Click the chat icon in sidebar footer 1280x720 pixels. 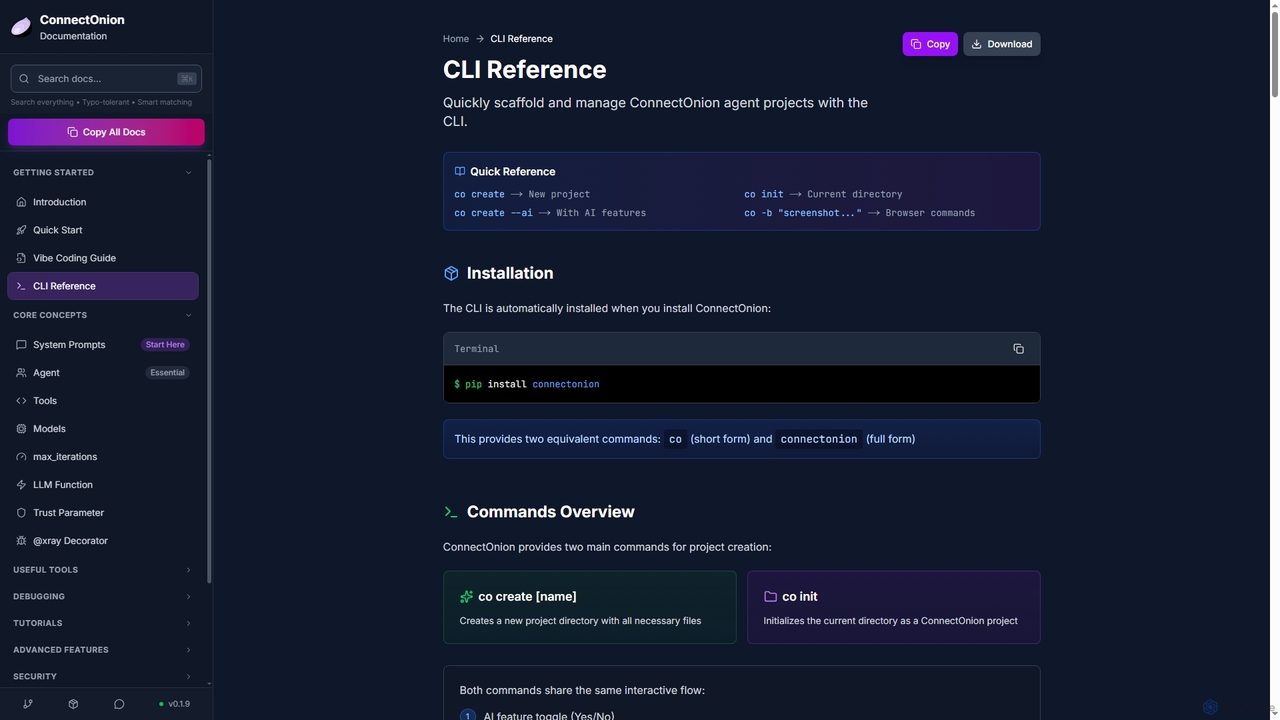(119, 704)
